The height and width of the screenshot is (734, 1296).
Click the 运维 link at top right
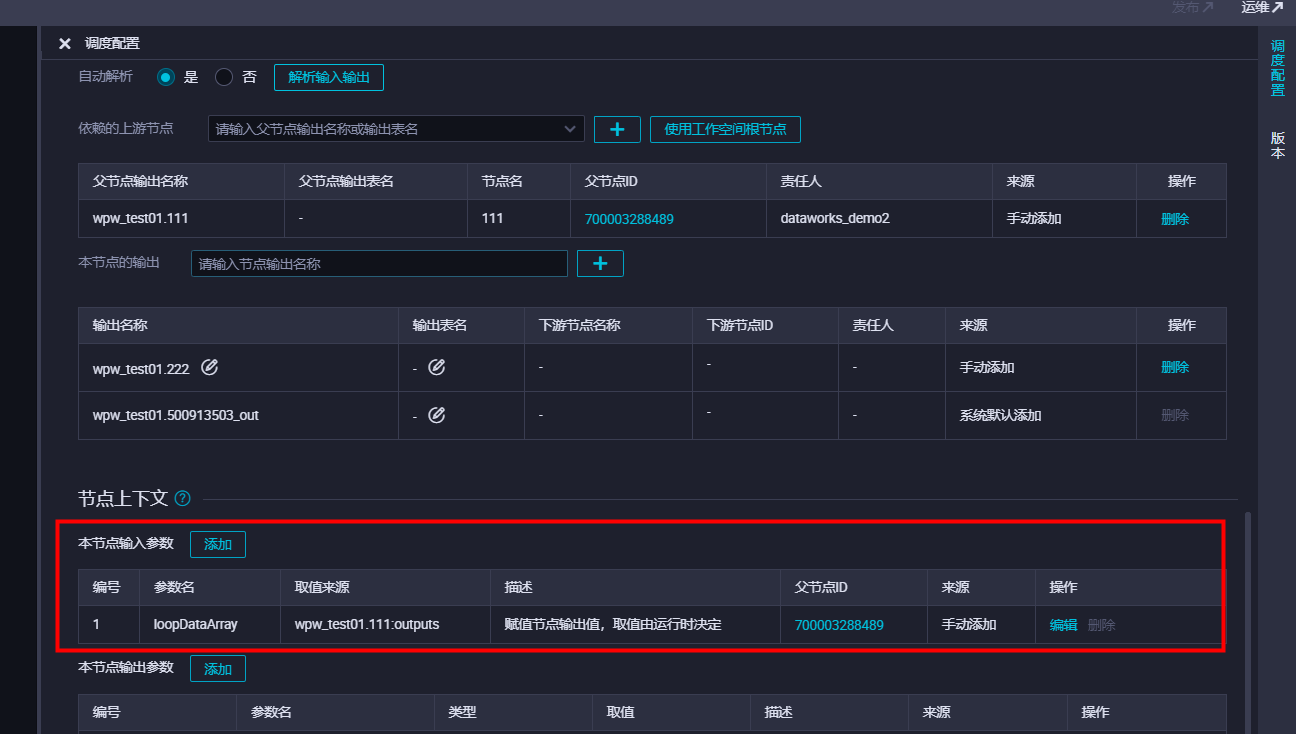click(x=1262, y=7)
